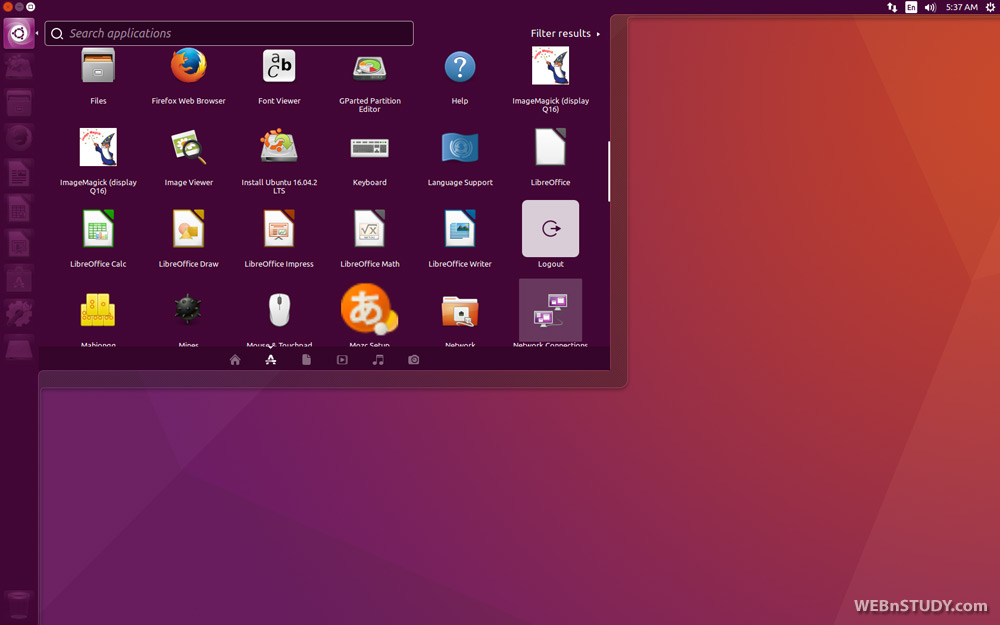Click the Ubuntu Dash launcher button
Screen dimensions: 1000x625
pyautogui.click(x=19, y=33)
